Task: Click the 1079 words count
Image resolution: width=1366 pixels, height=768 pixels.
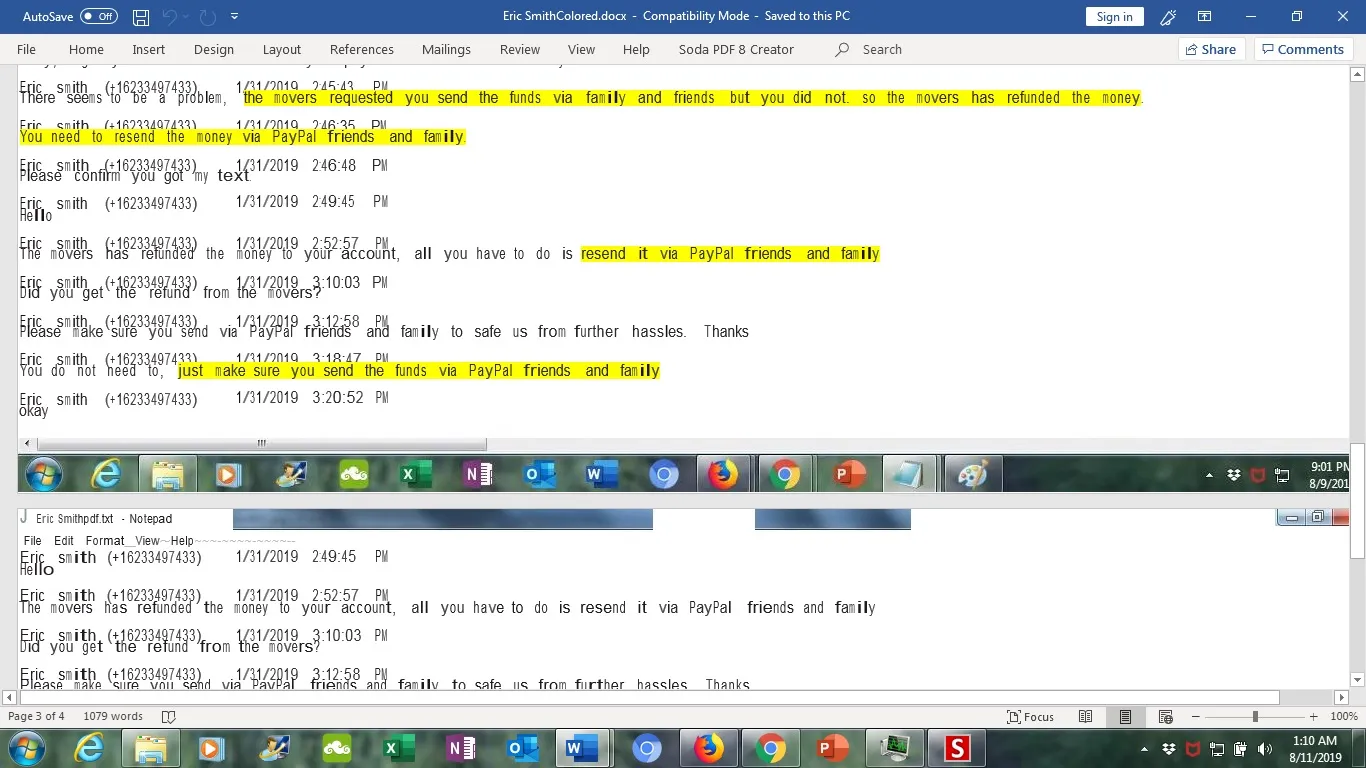Action: (x=113, y=716)
